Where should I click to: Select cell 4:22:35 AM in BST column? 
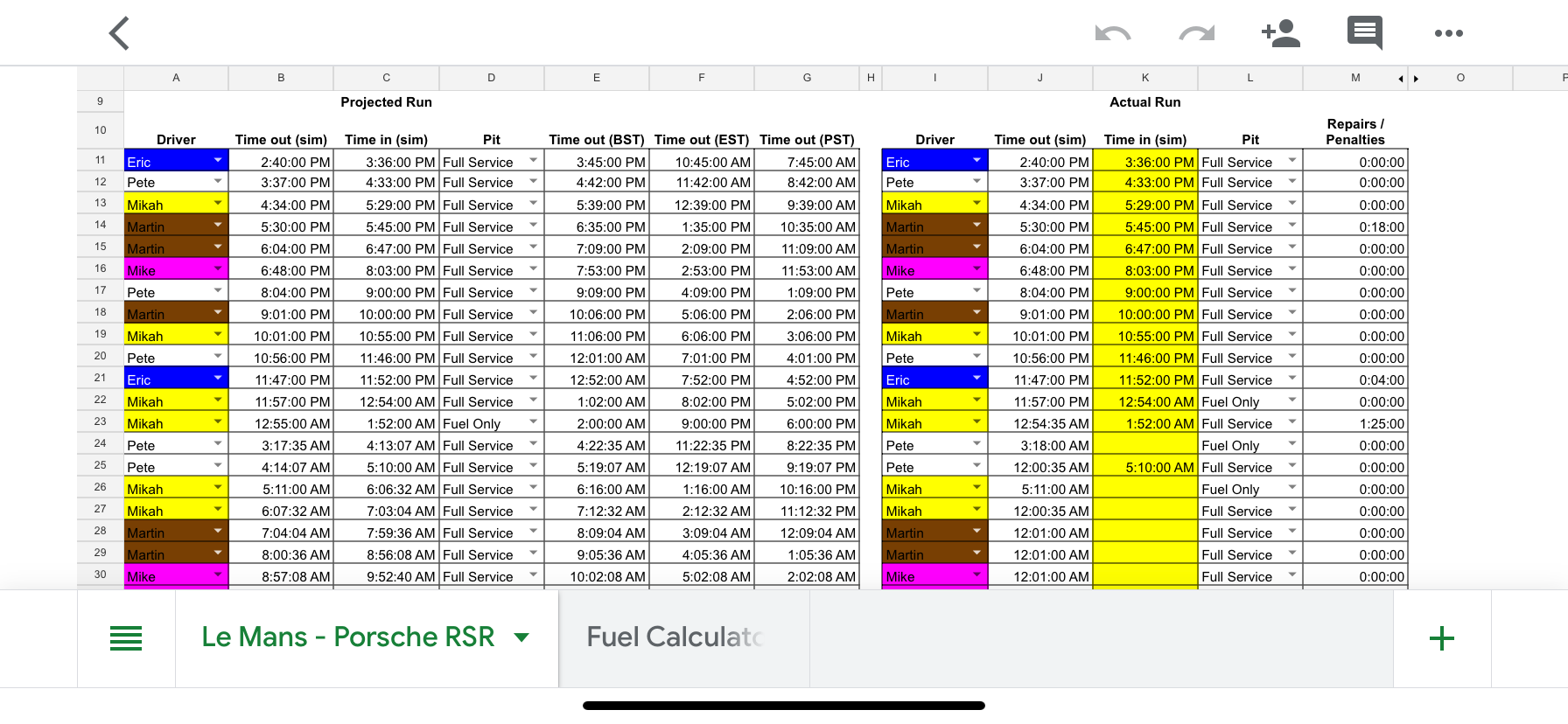597,445
